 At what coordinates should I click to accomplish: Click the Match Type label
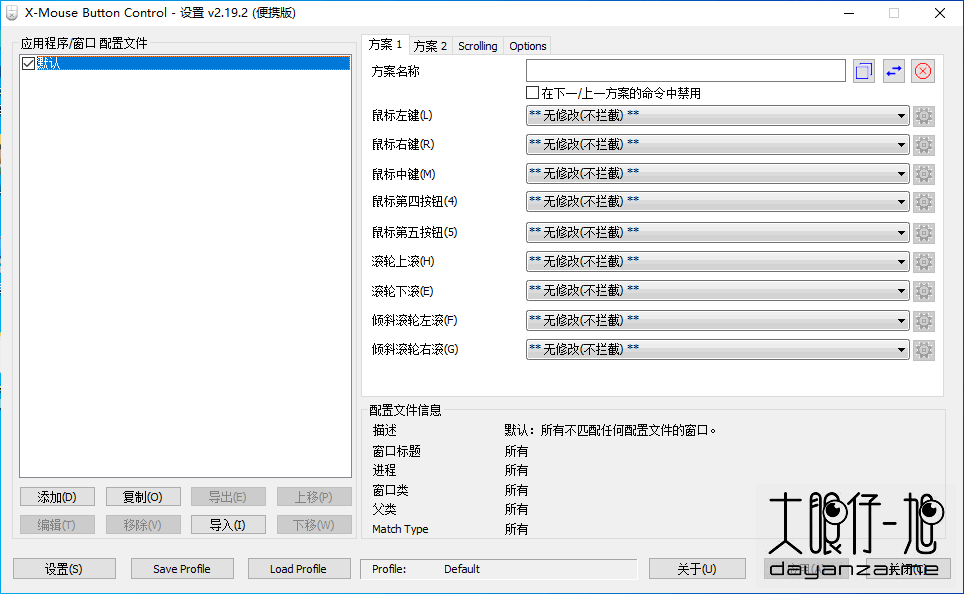pos(400,529)
